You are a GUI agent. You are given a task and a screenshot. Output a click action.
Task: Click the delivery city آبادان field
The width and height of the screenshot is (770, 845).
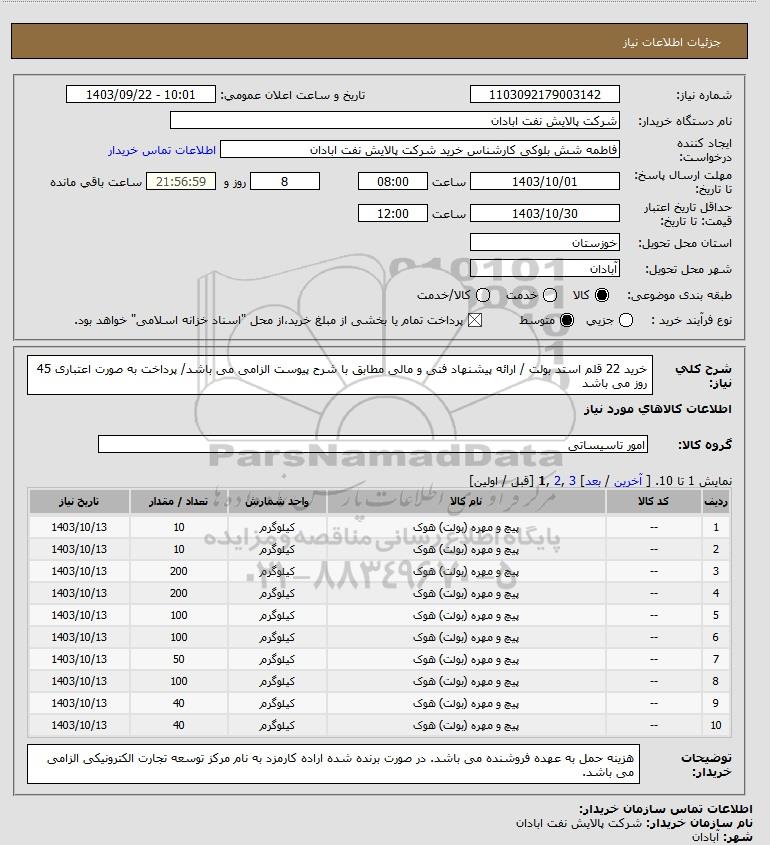[545, 268]
